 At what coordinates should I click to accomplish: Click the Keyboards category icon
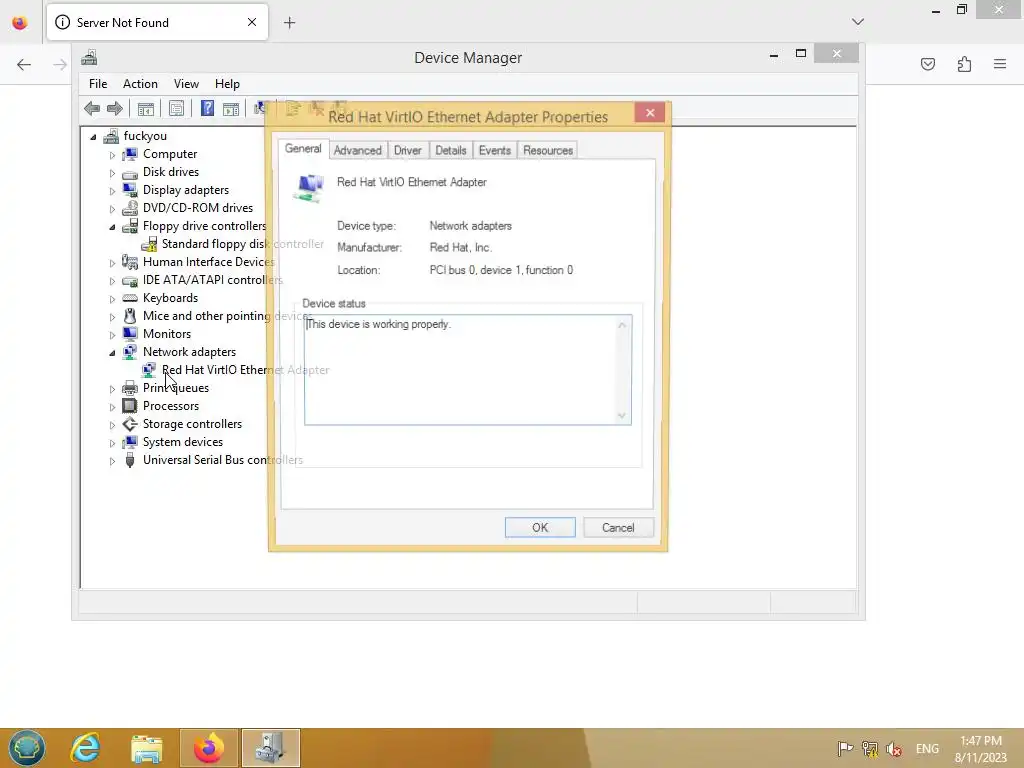point(130,298)
